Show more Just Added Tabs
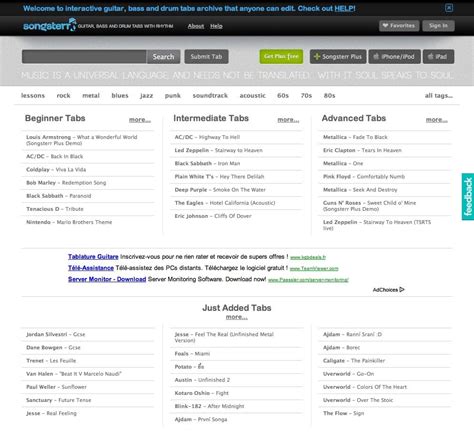 point(237,317)
